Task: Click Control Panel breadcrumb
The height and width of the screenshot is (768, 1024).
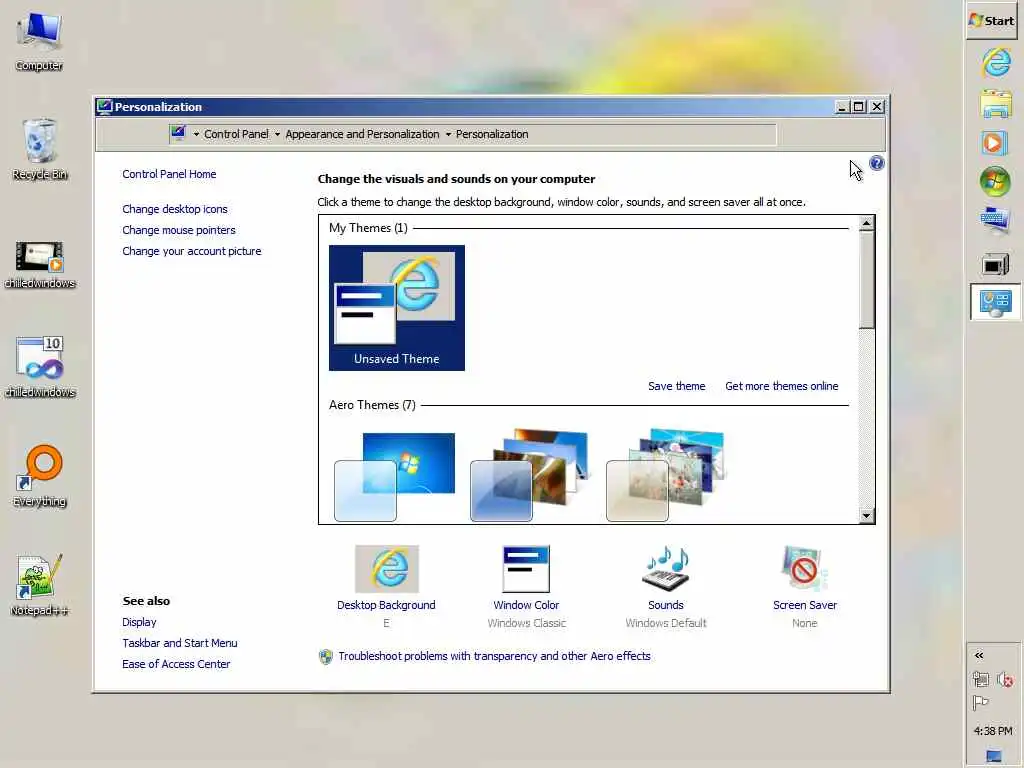Action: point(236,134)
